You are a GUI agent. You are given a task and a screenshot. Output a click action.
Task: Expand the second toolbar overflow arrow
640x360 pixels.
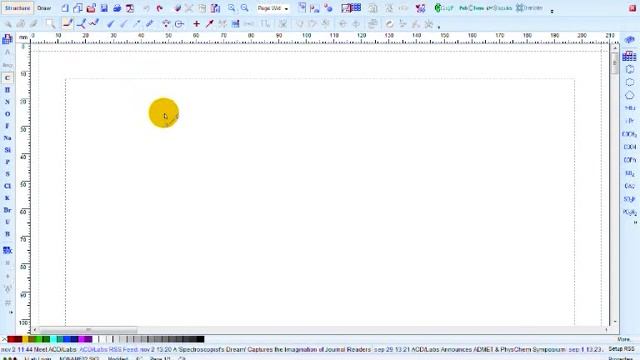(439, 27)
